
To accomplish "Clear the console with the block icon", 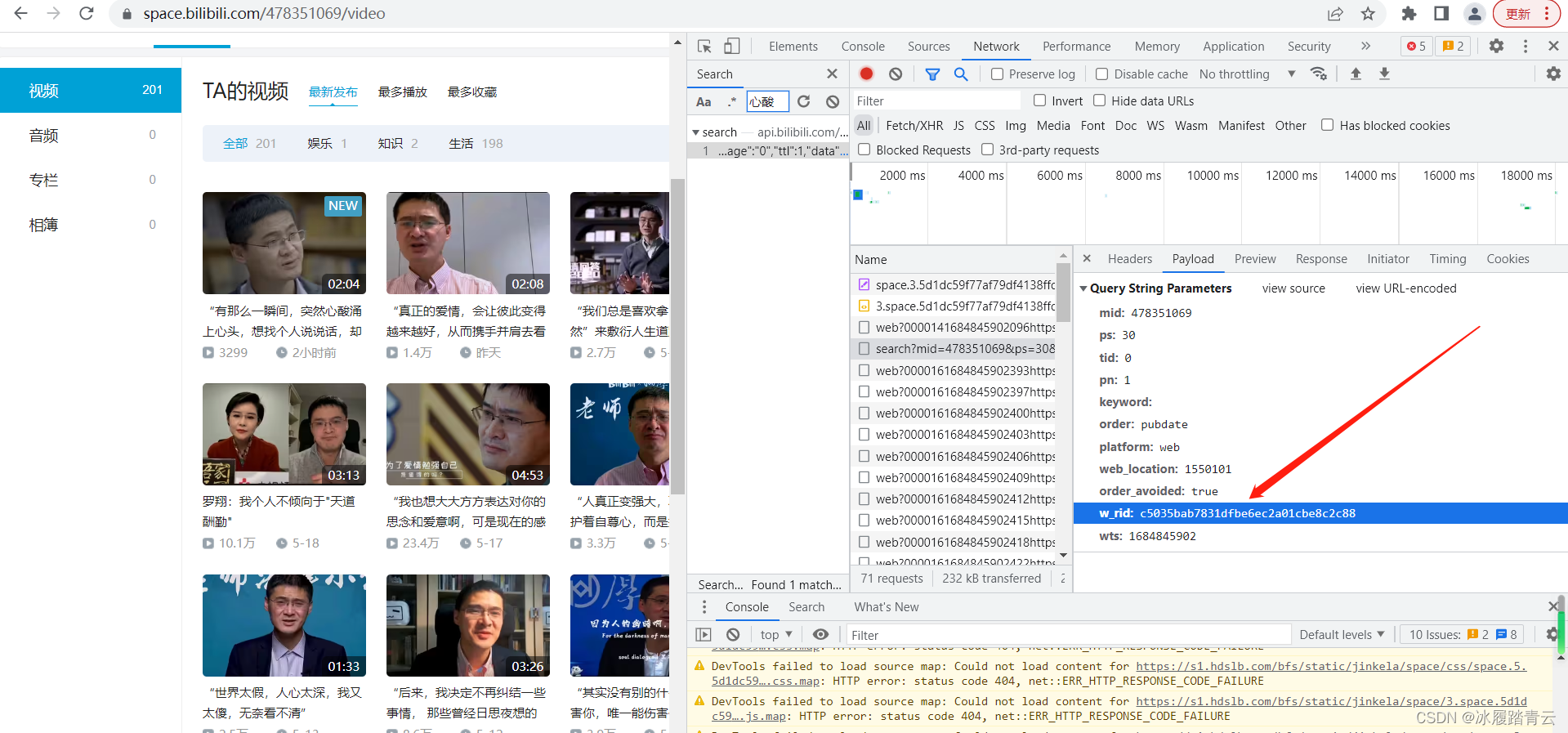I will click(733, 634).
